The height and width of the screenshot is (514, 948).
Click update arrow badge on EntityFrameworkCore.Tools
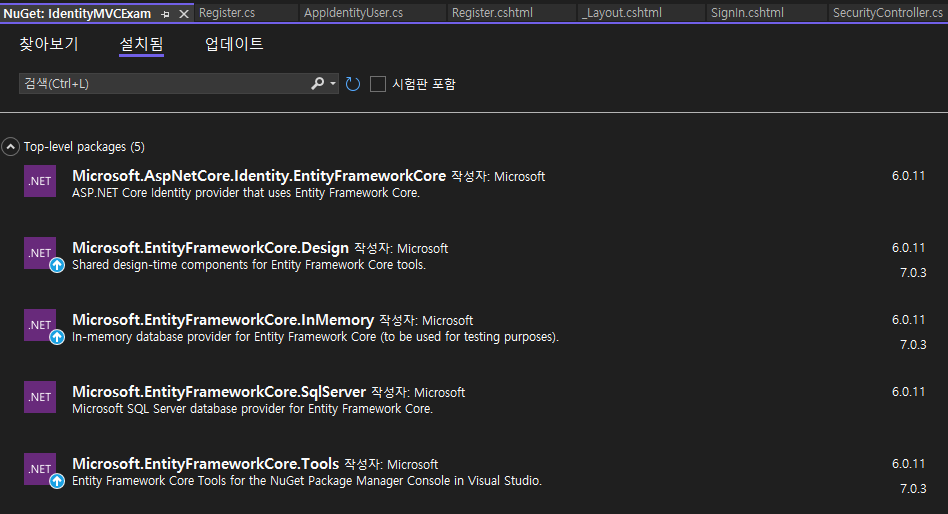pos(57,481)
